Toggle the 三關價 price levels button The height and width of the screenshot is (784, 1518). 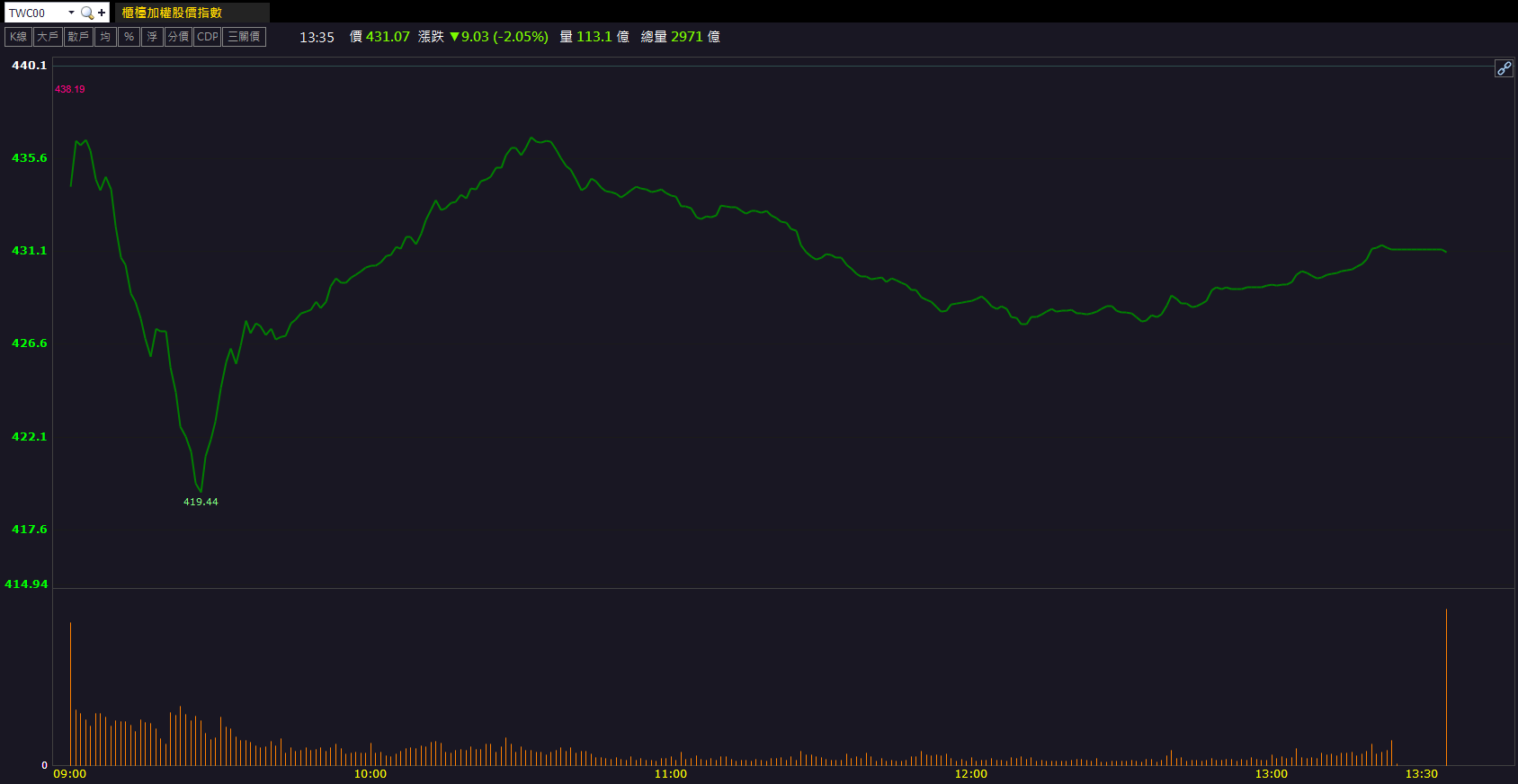tap(244, 37)
